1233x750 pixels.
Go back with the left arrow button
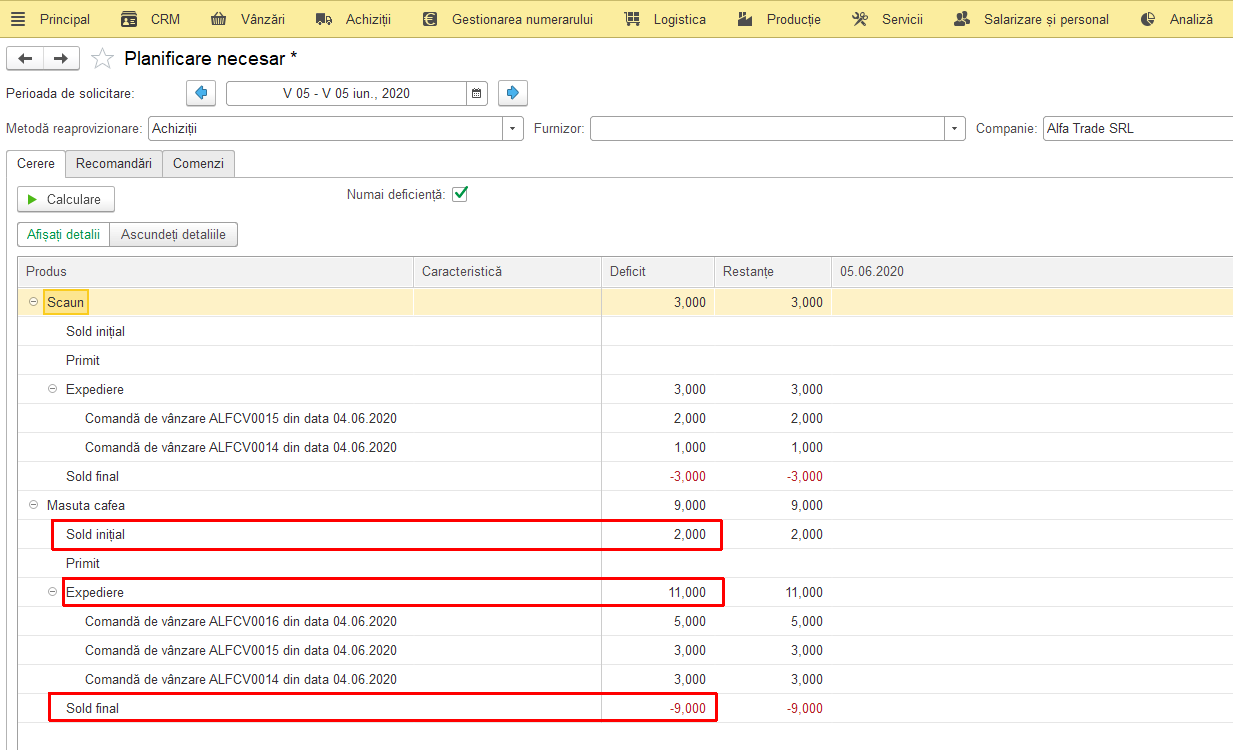[25, 59]
